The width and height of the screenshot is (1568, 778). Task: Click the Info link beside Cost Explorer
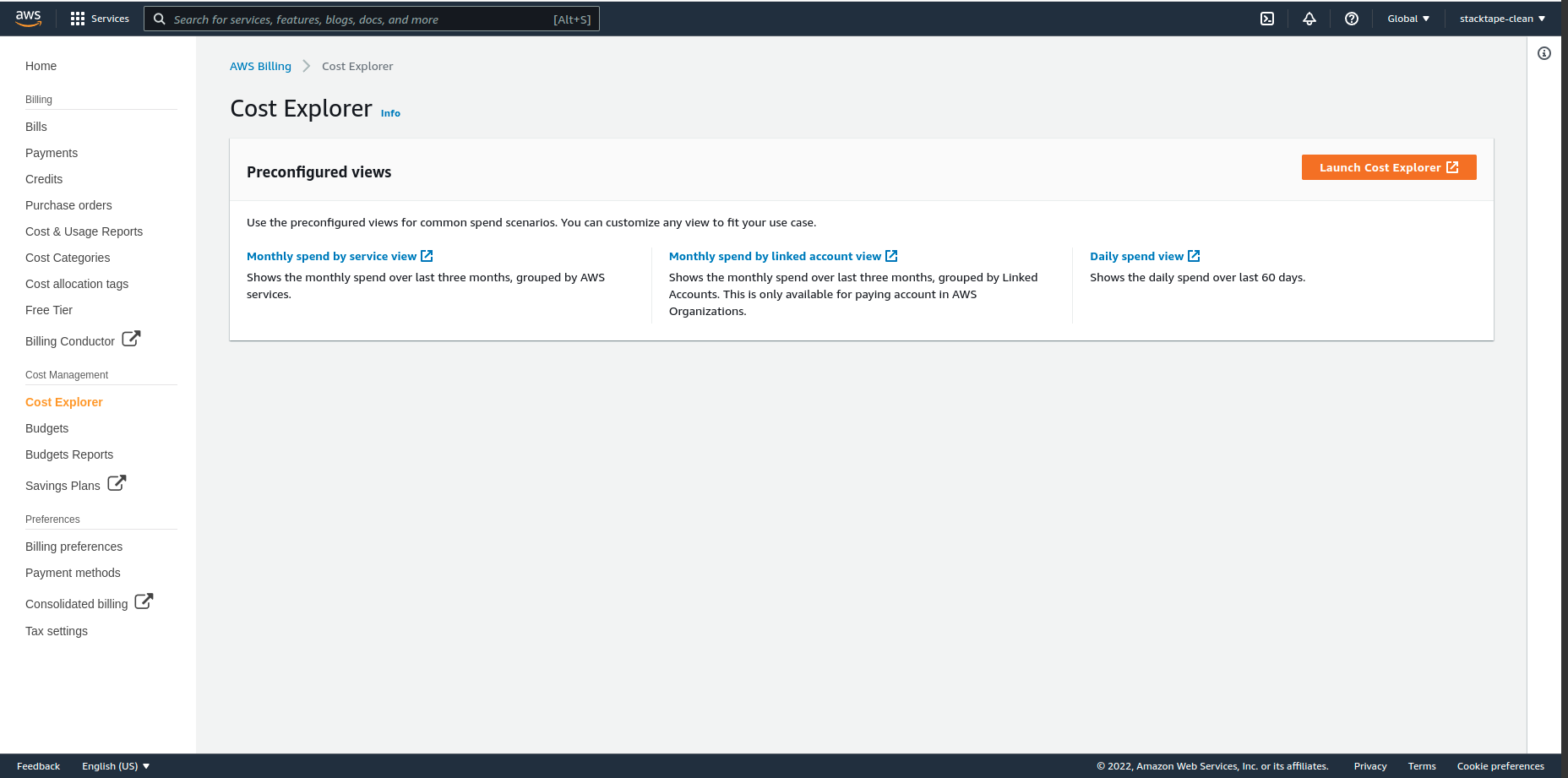click(390, 113)
